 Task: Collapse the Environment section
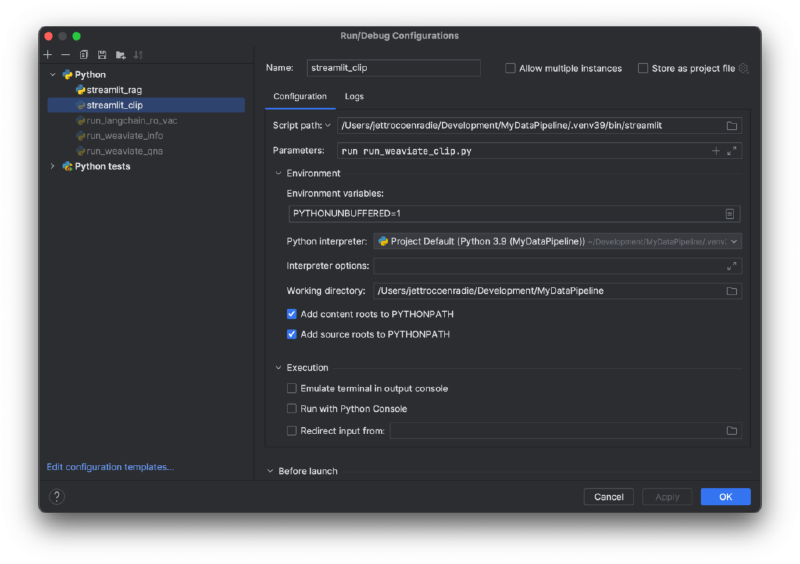pos(279,174)
